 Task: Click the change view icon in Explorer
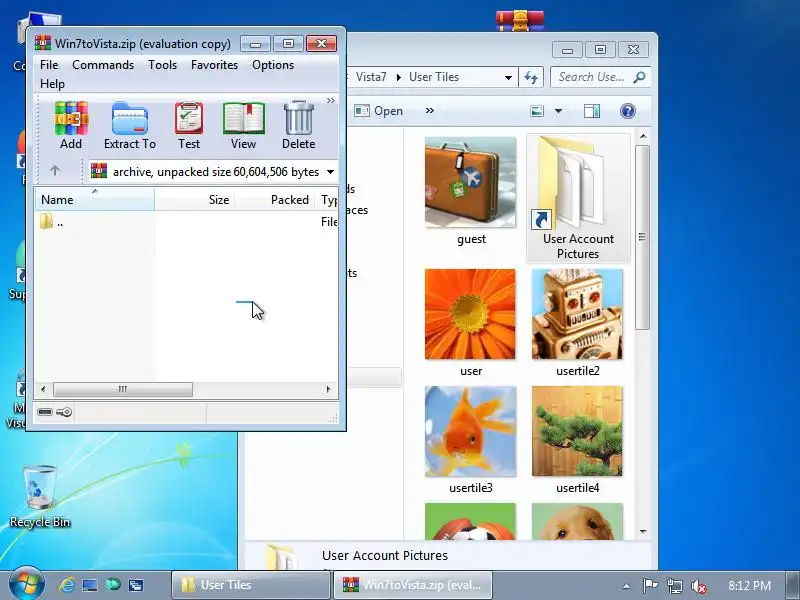(x=537, y=111)
